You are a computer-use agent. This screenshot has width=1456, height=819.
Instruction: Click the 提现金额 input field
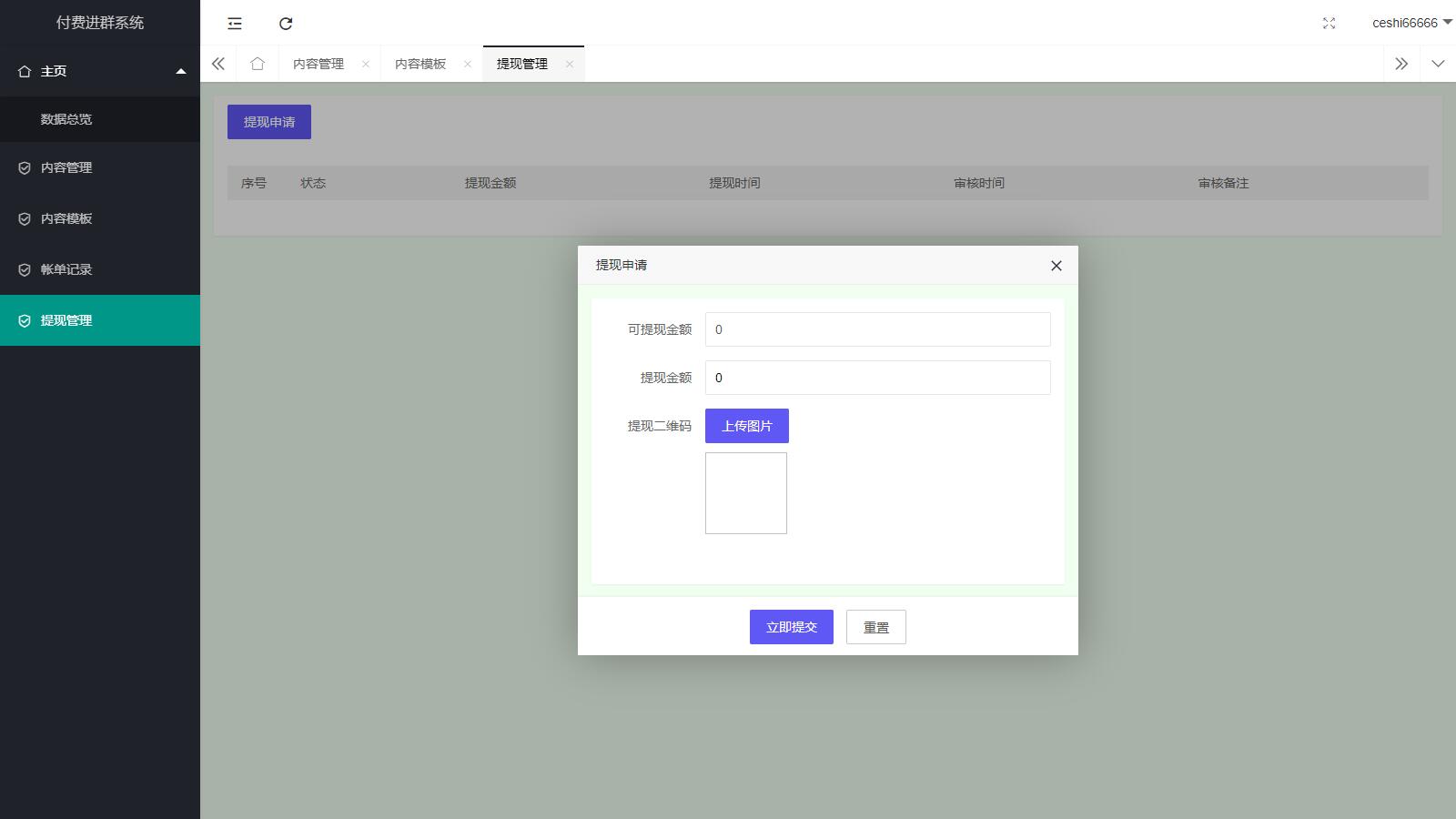[877, 378]
